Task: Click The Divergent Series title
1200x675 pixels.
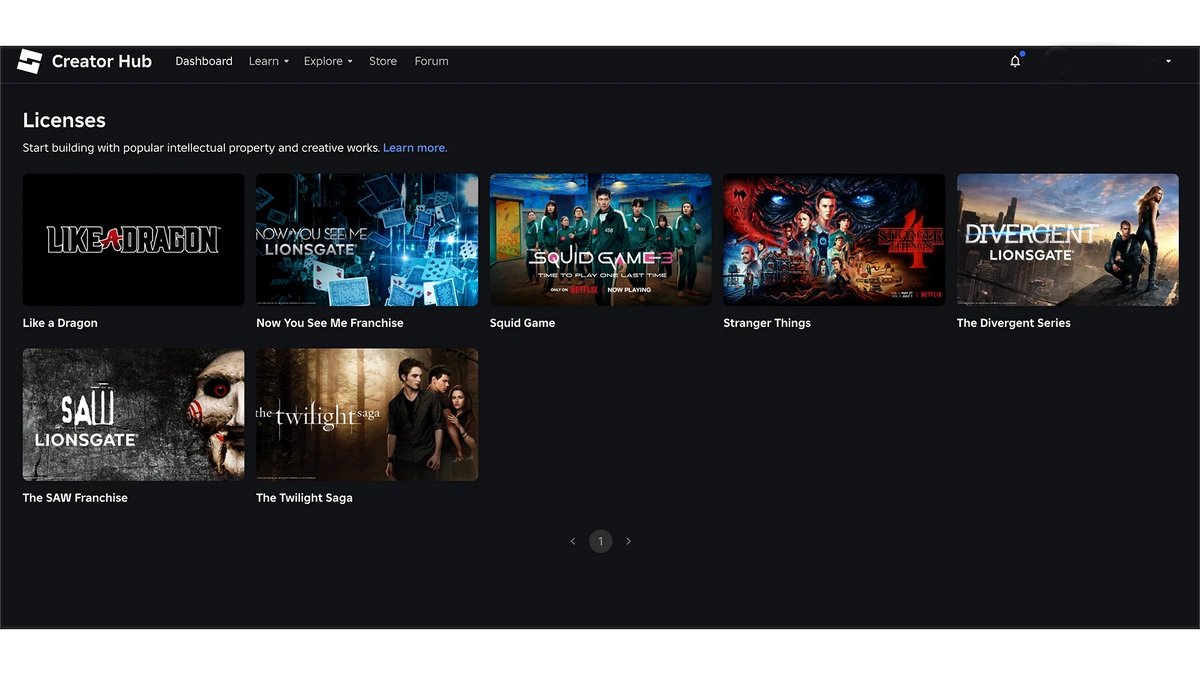Action: pos(1013,323)
